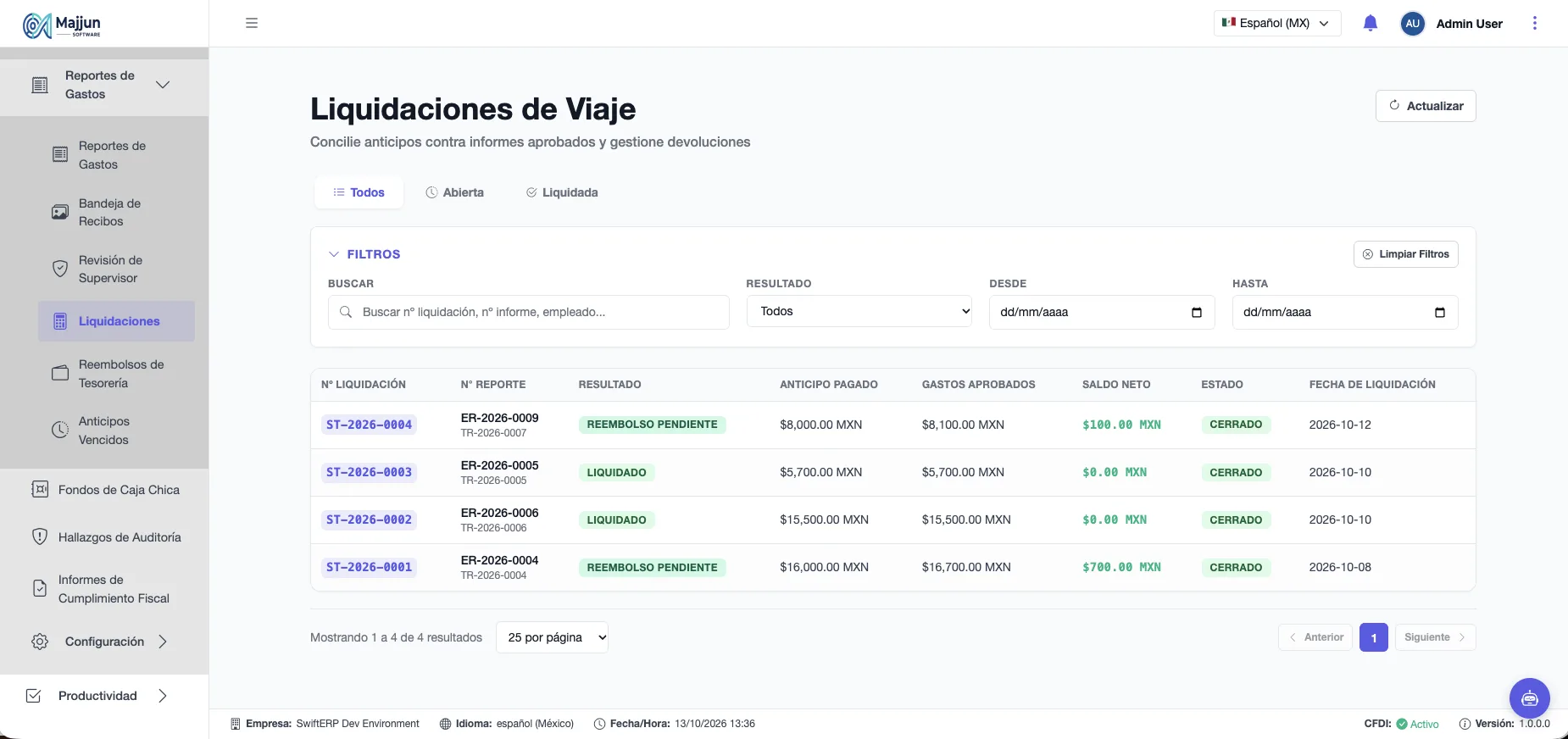
Task: Click the Anticipos Vencidos clock icon
Action: coord(60,430)
